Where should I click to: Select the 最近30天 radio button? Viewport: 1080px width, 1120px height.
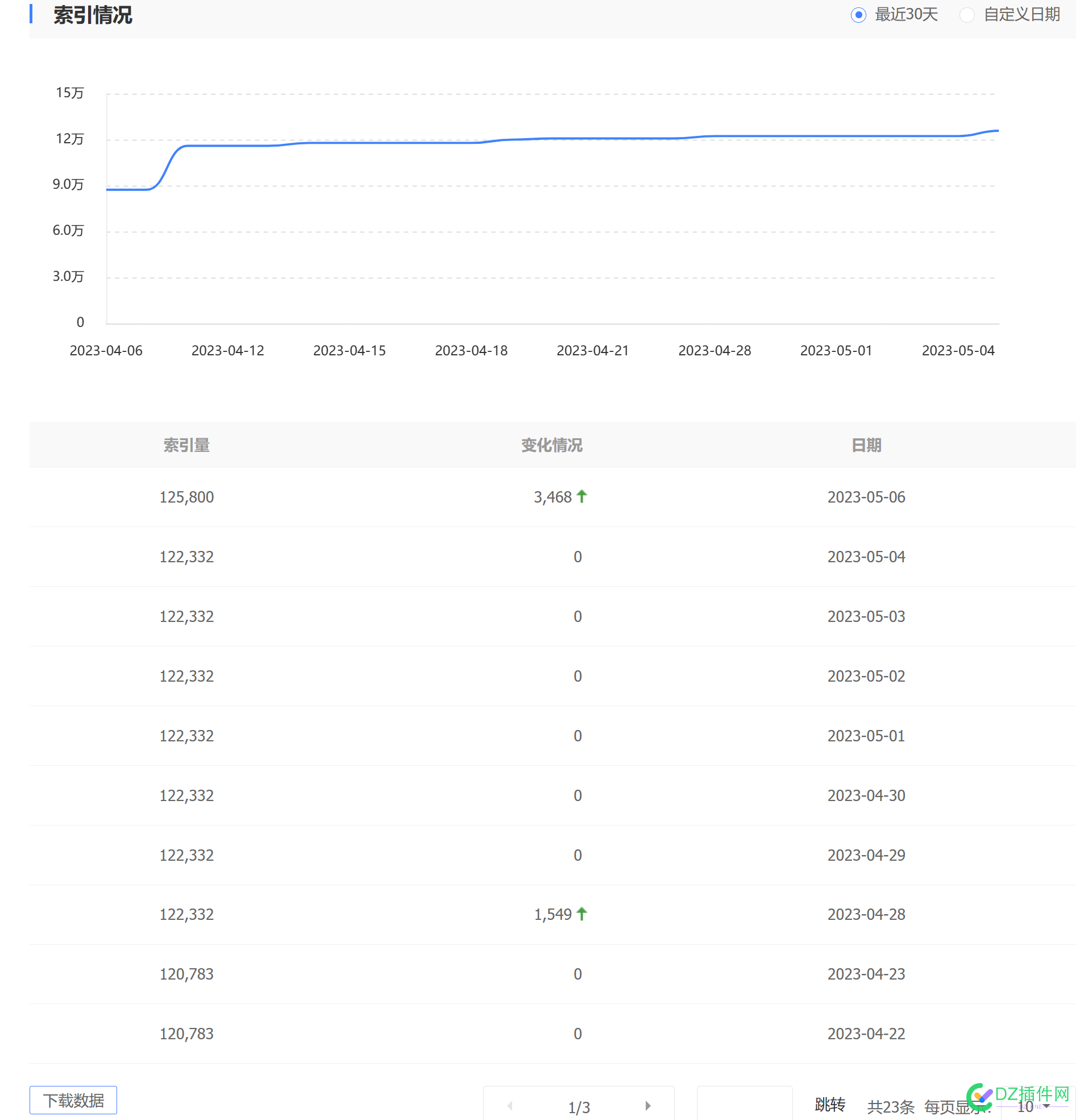(858, 15)
